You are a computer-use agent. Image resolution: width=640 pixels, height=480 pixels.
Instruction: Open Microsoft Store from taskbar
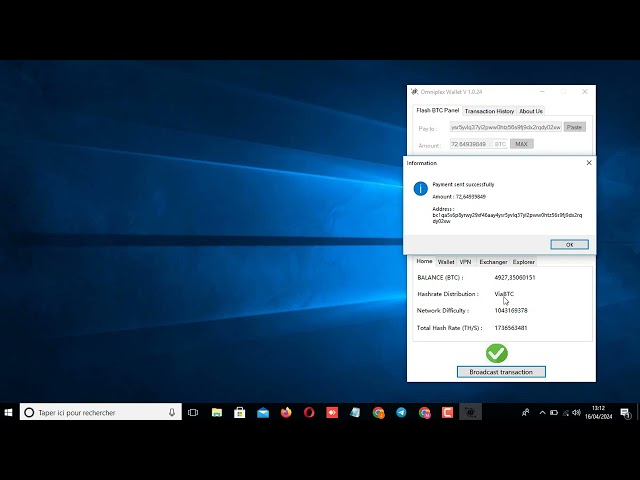[240, 413]
